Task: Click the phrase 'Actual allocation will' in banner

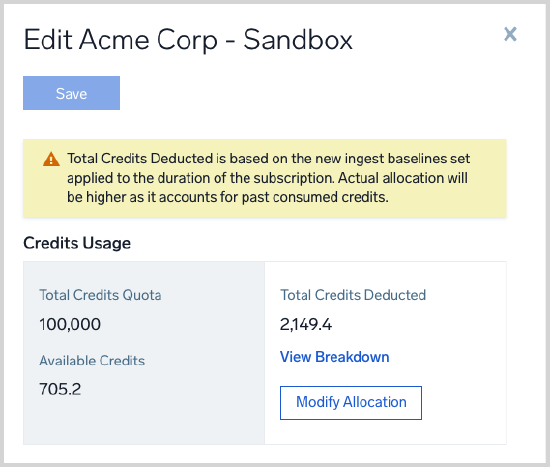Action: (403, 178)
